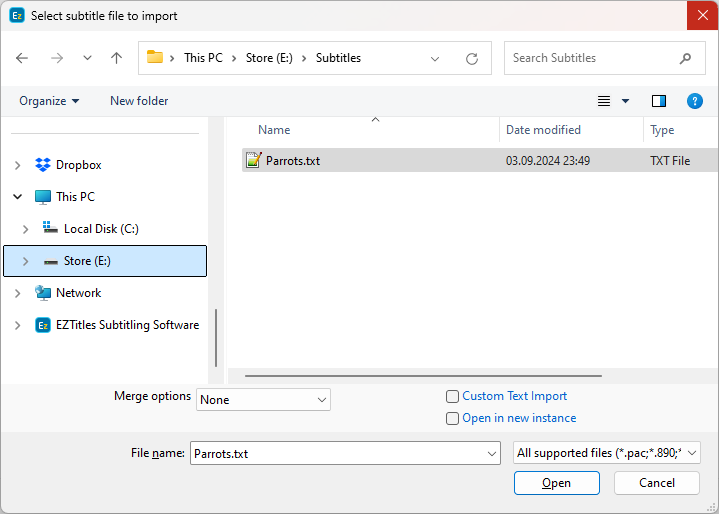Image resolution: width=719 pixels, height=514 pixels.
Task: Click the Parrots.txt file icon
Action: pos(254,160)
